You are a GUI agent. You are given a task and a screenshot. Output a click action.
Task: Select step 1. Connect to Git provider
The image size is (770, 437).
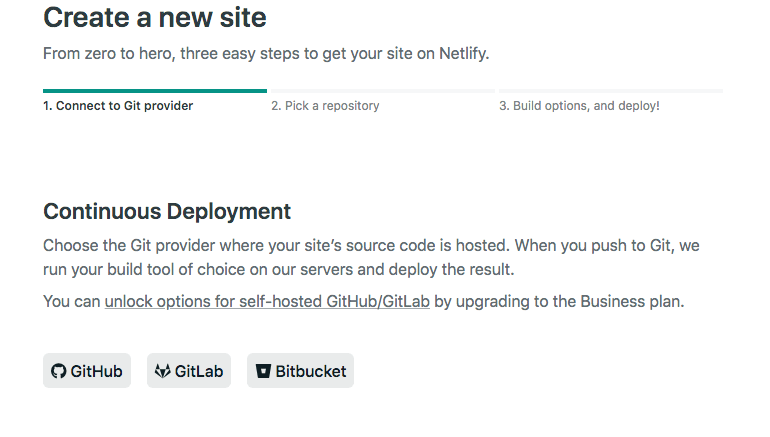coord(118,106)
